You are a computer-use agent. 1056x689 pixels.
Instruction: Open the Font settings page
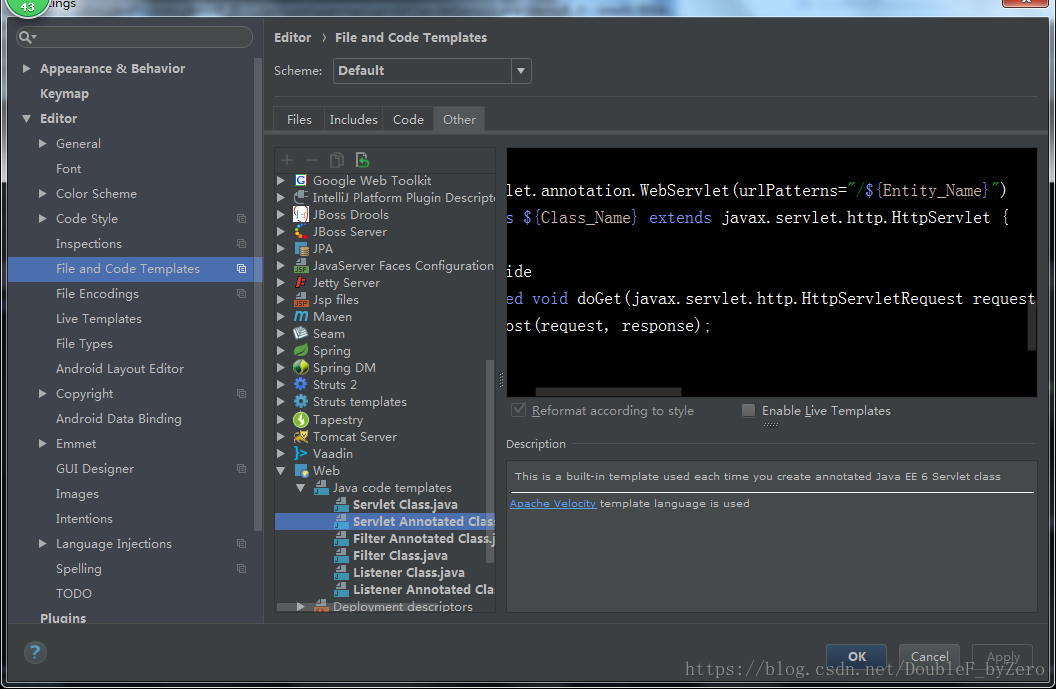tap(69, 168)
